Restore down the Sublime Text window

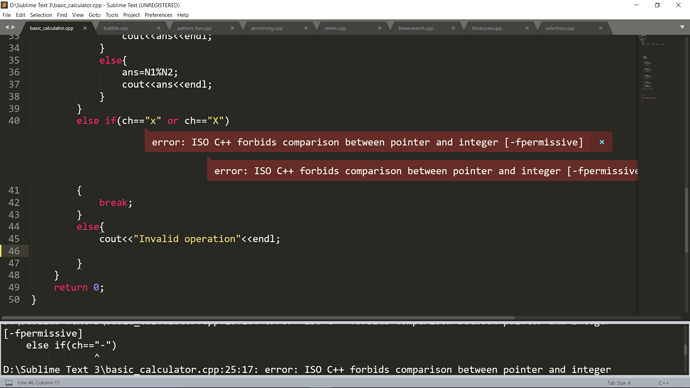(657, 5)
